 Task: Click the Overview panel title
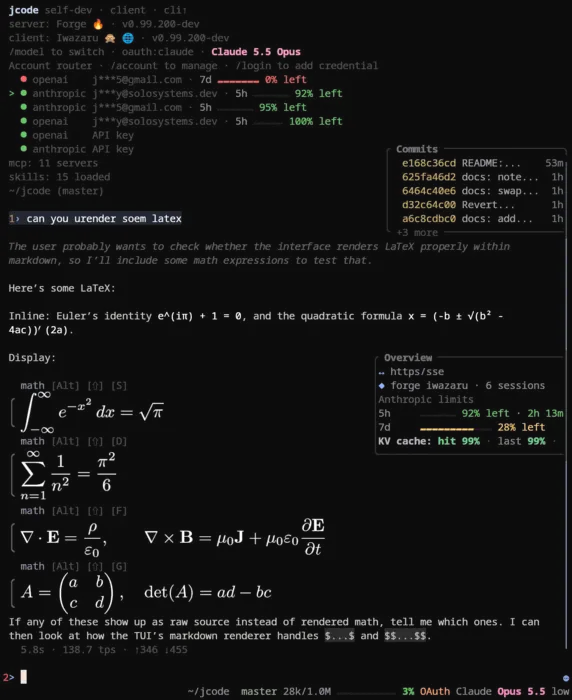(408, 358)
